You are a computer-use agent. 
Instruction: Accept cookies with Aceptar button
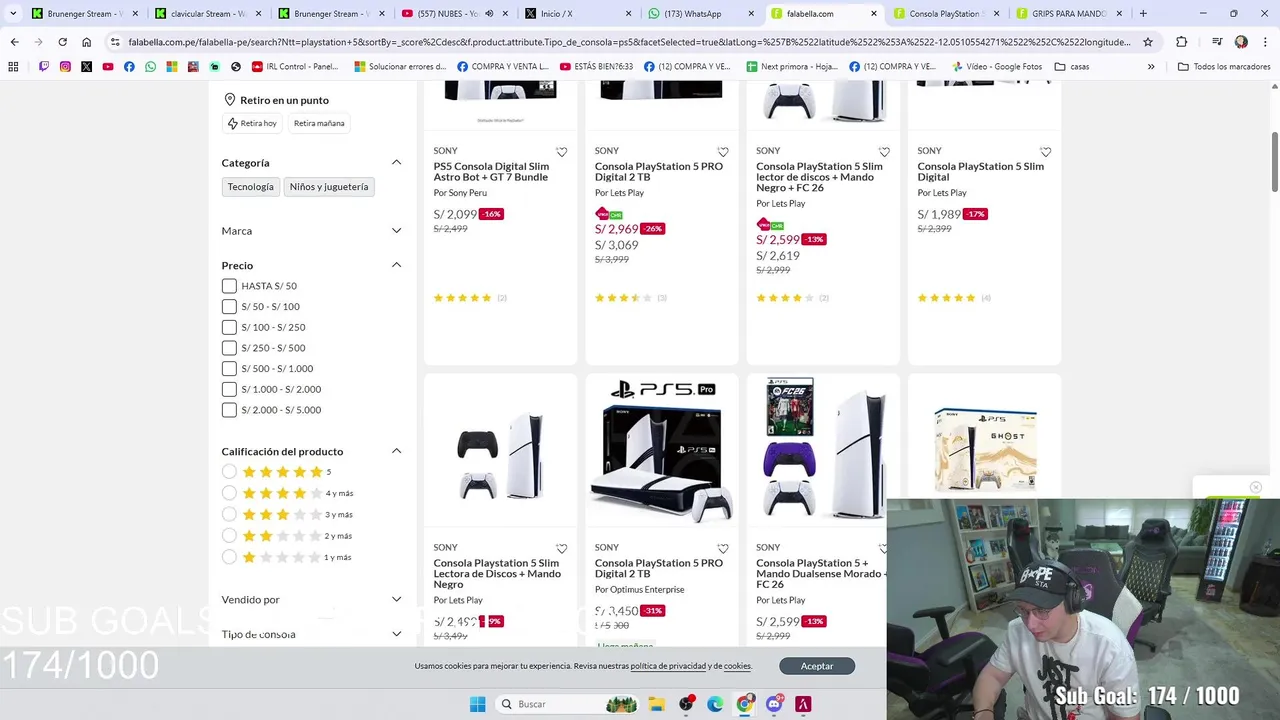point(817,666)
